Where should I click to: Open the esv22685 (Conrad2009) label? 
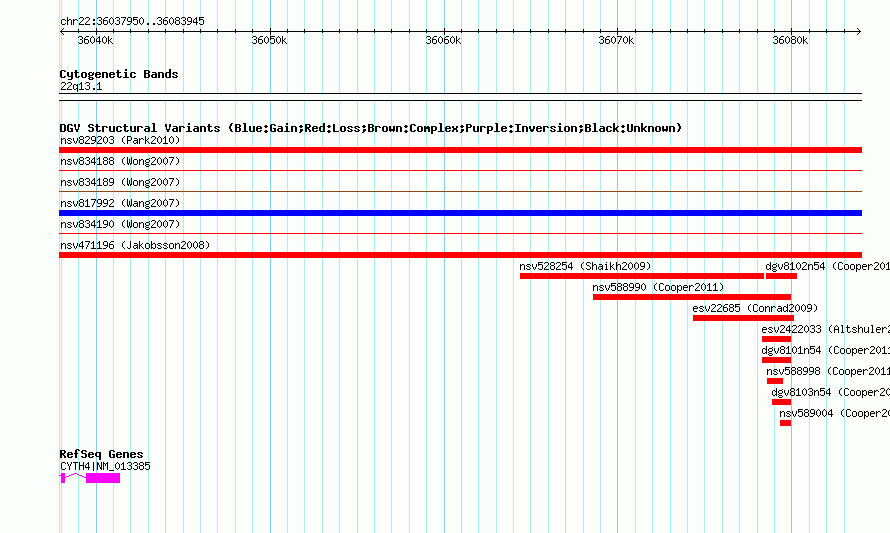coord(755,308)
